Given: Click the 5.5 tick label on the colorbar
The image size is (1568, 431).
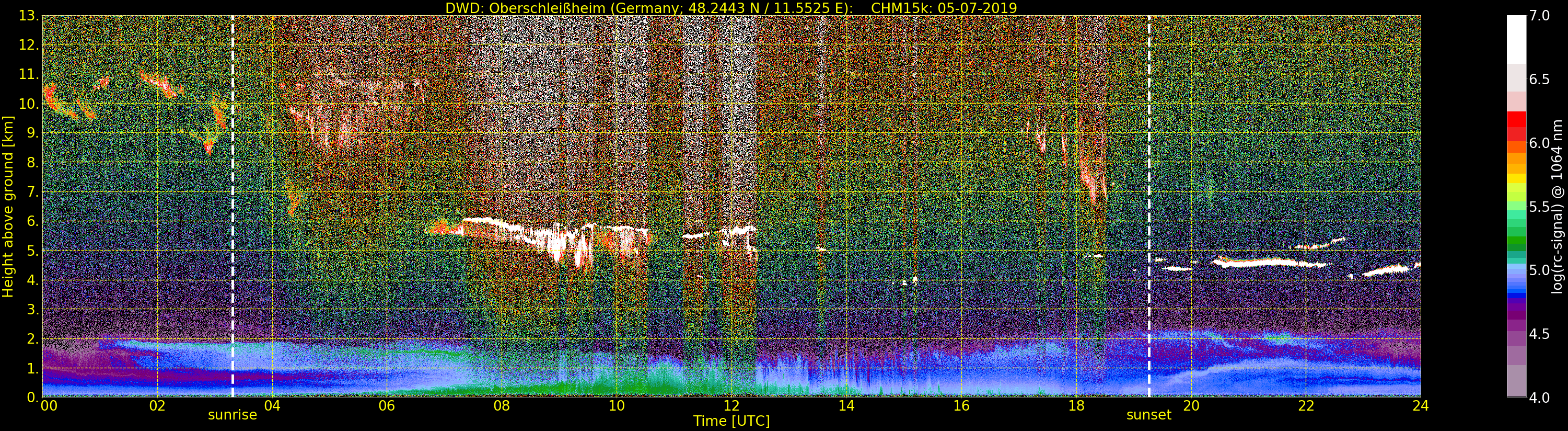Looking at the screenshot, I should click(x=1539, y=207).
